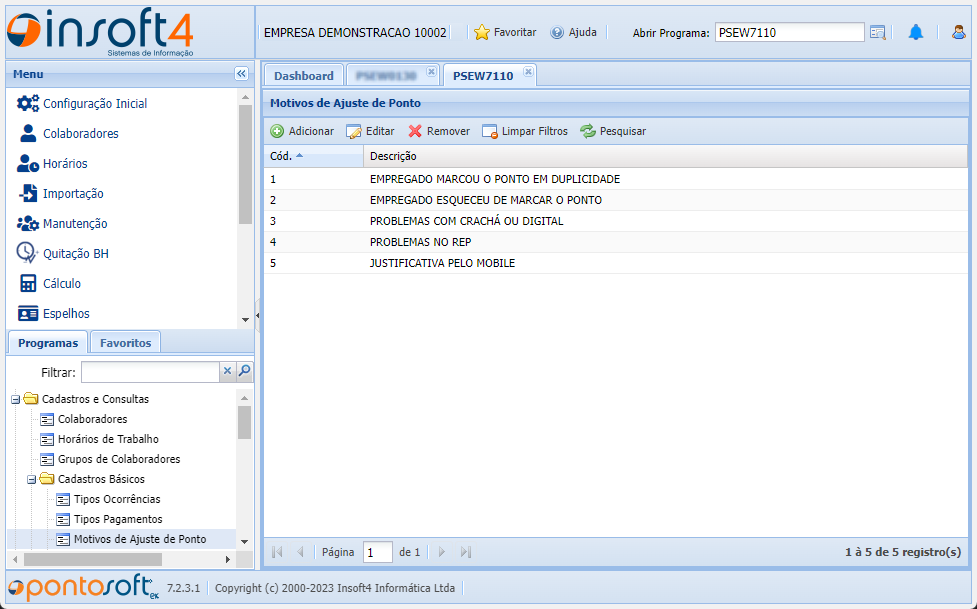This screenshot has height=609, width=977.
Task: Collapse the Cadastros Básicos folder node
Action: point(32,479)
